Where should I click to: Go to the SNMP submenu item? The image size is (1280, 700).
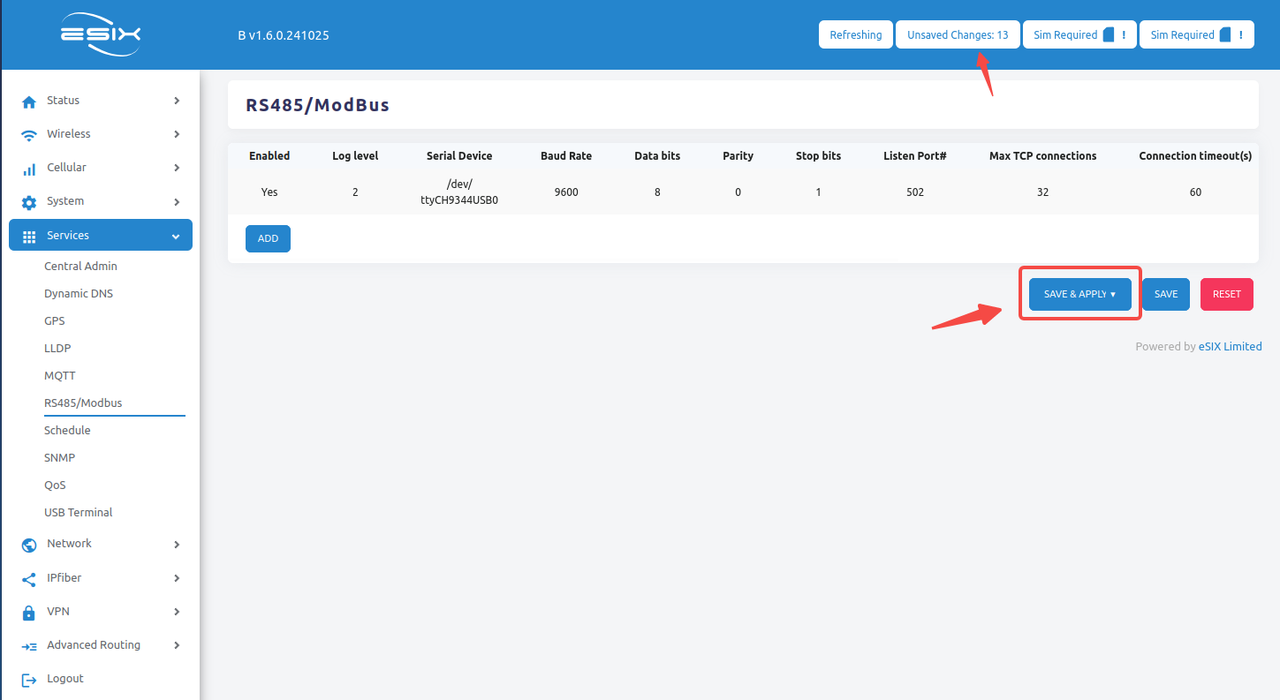[59, 458]
